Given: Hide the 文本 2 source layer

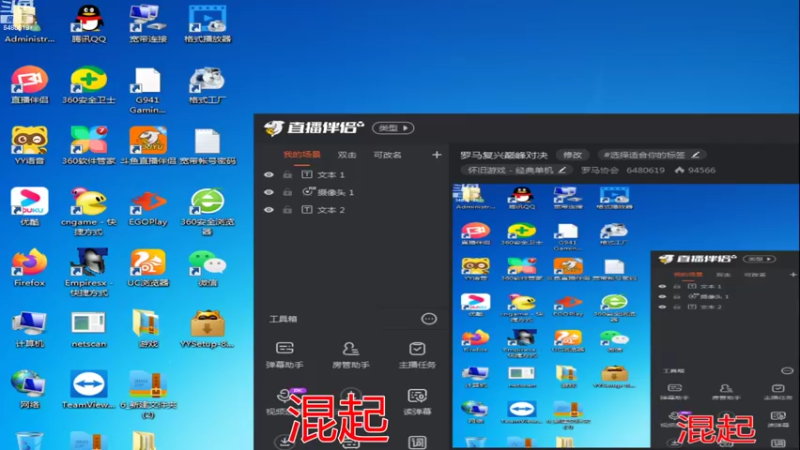Looking at the screenshot, I should coord(269,210).
